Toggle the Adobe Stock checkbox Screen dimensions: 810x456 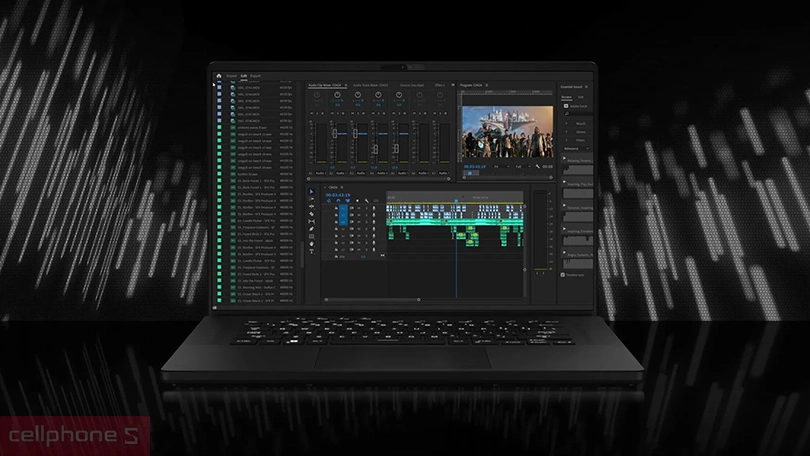coord(566,106)
